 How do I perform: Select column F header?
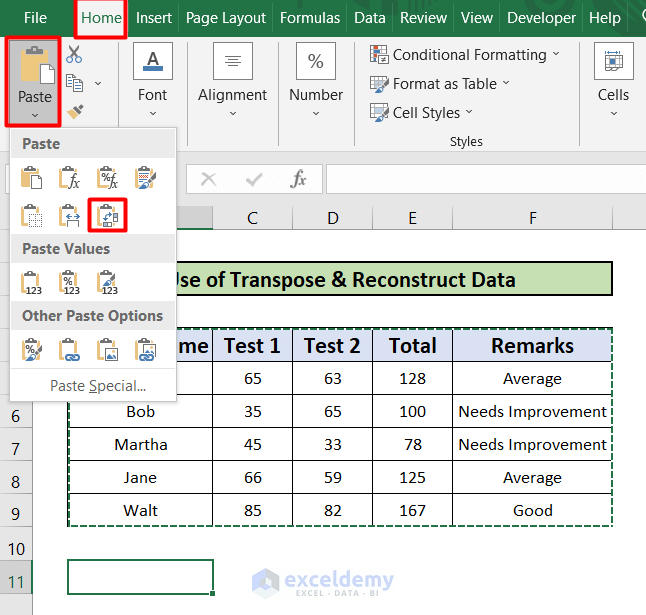point(533,218)
